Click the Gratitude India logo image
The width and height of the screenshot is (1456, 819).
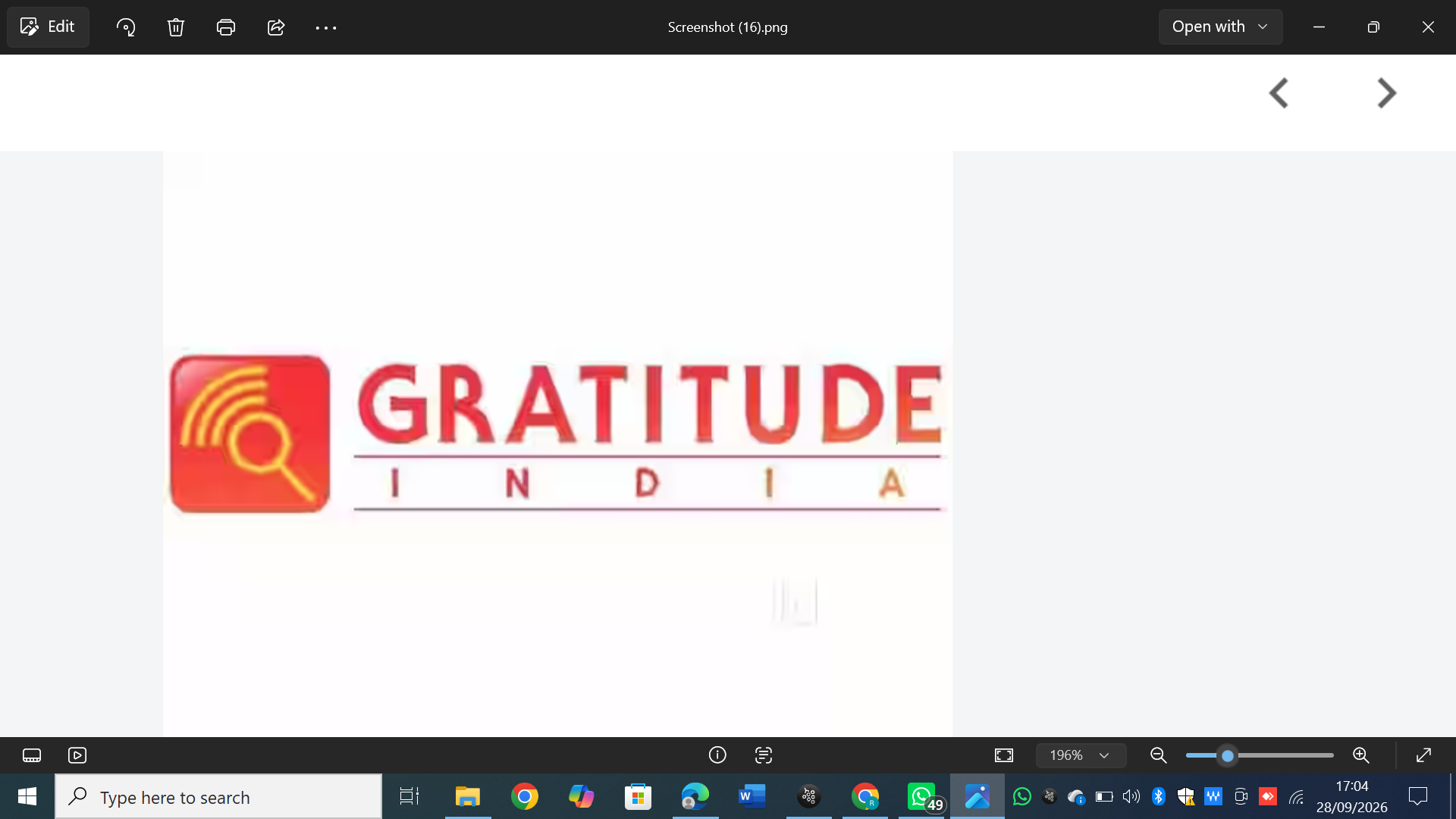557,434
